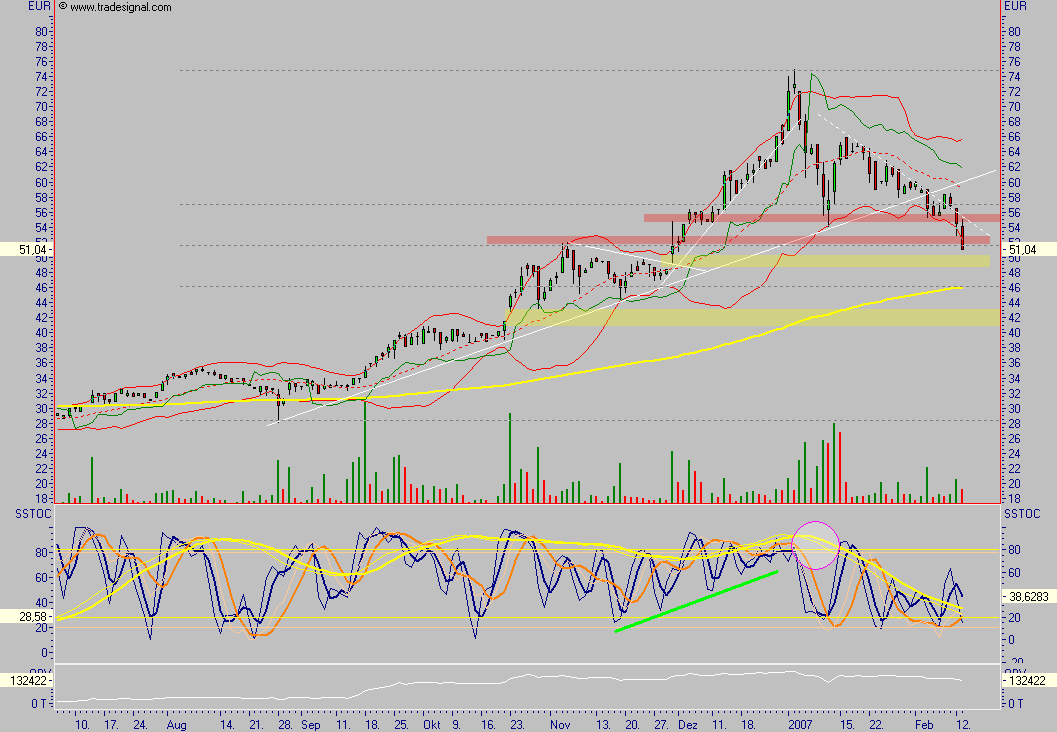
Task: Click the left SSTOC indicator label
Action: pyautogui.click(x=24, y=512)
